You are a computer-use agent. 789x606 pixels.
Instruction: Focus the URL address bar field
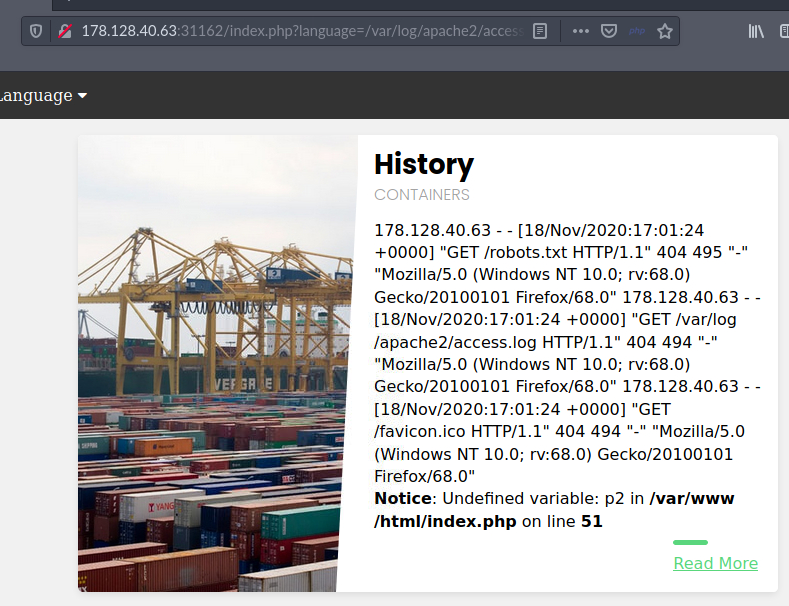pos(300,31)
